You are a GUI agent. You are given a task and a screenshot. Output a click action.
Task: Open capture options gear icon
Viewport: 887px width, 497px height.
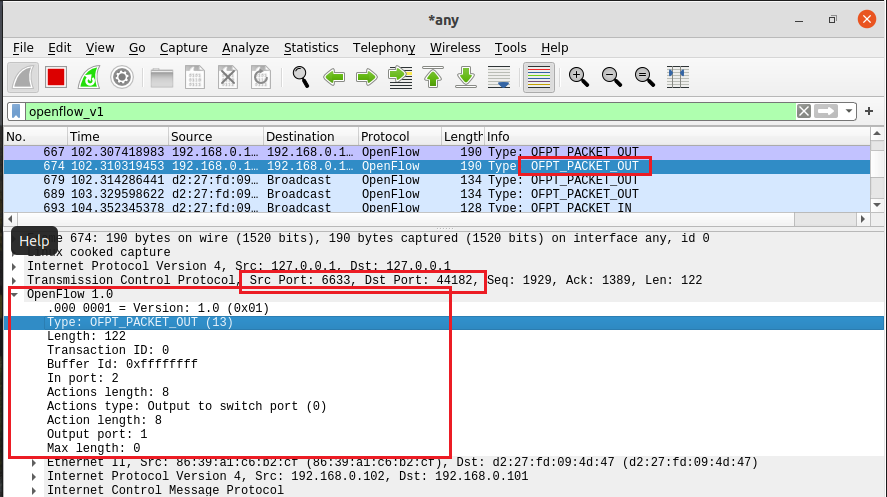[x=122, y=77]
